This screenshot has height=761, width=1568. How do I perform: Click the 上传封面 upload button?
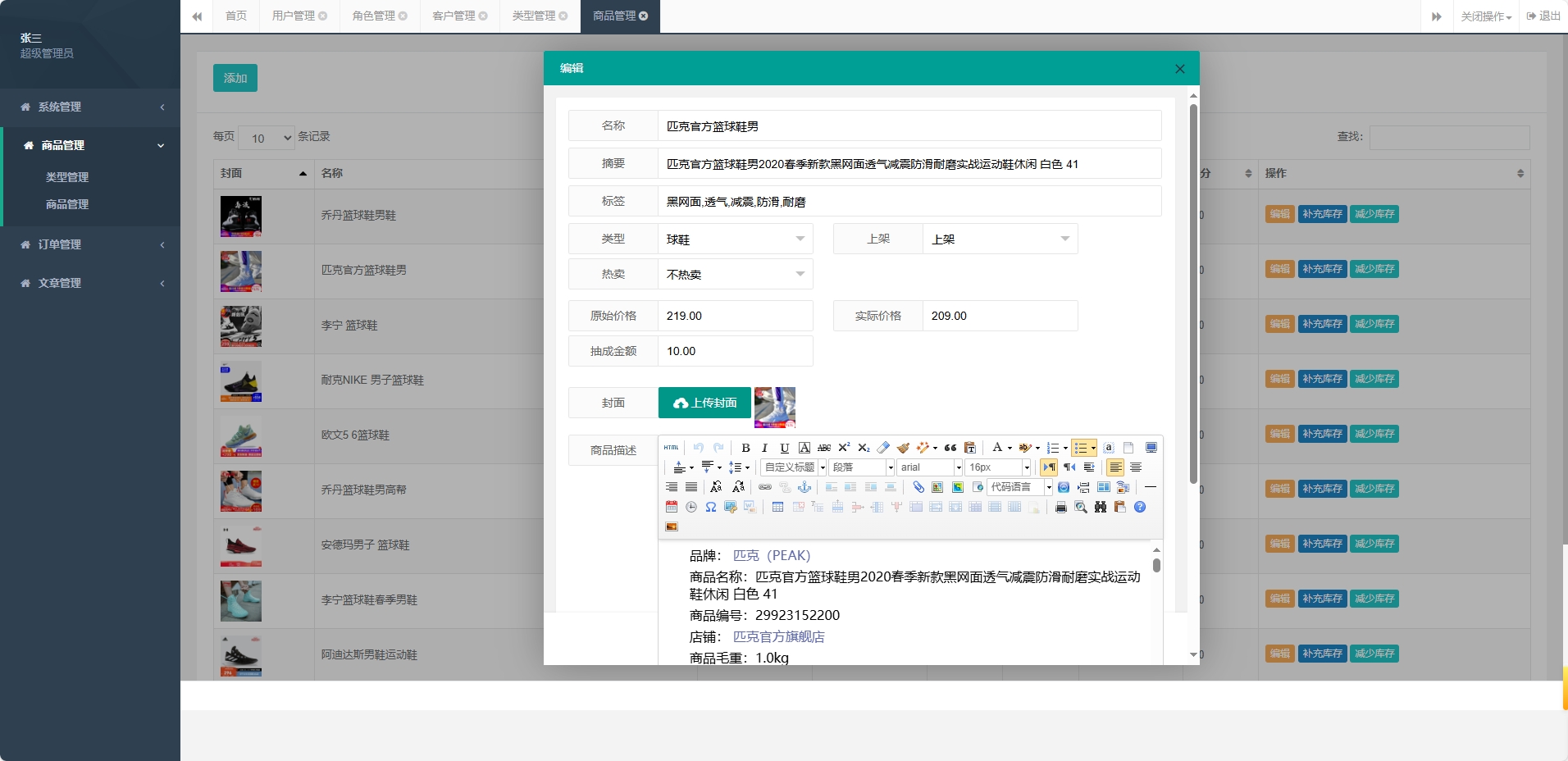tap(704, 403)
